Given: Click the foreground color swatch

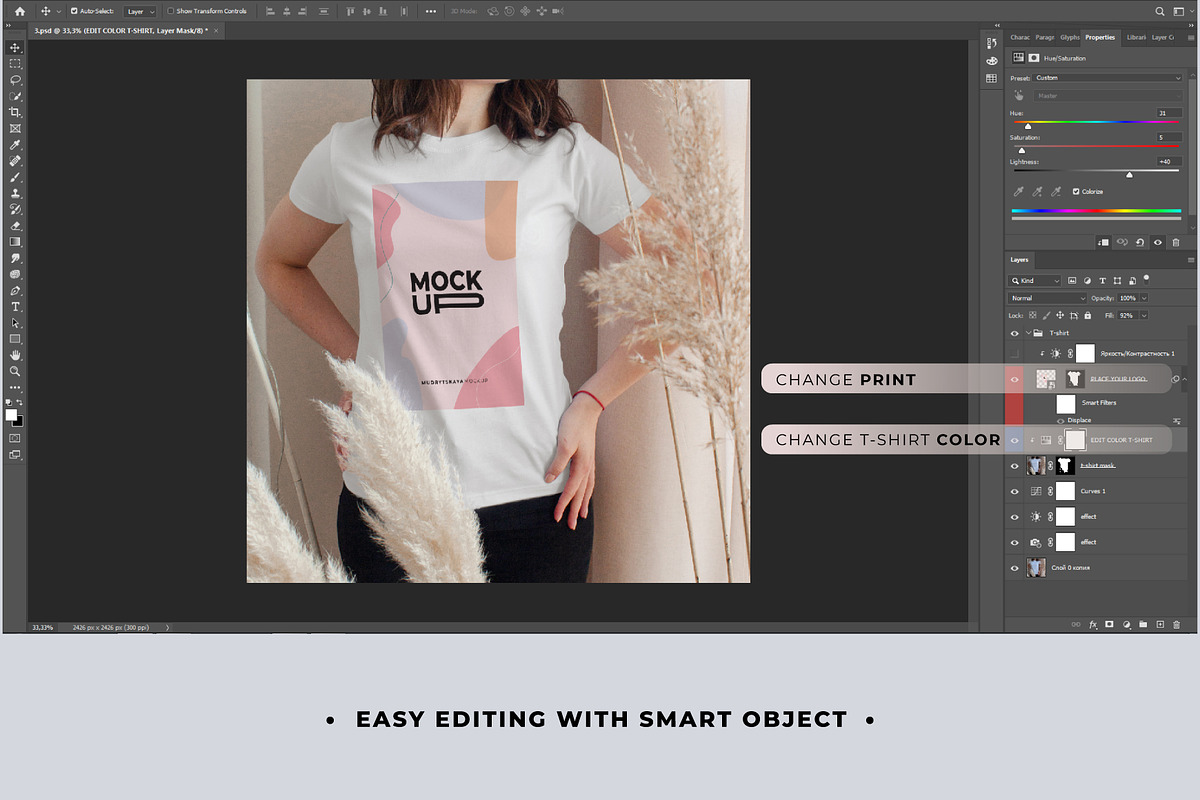Looking at the screenshot, I should (x=11, y=414).
